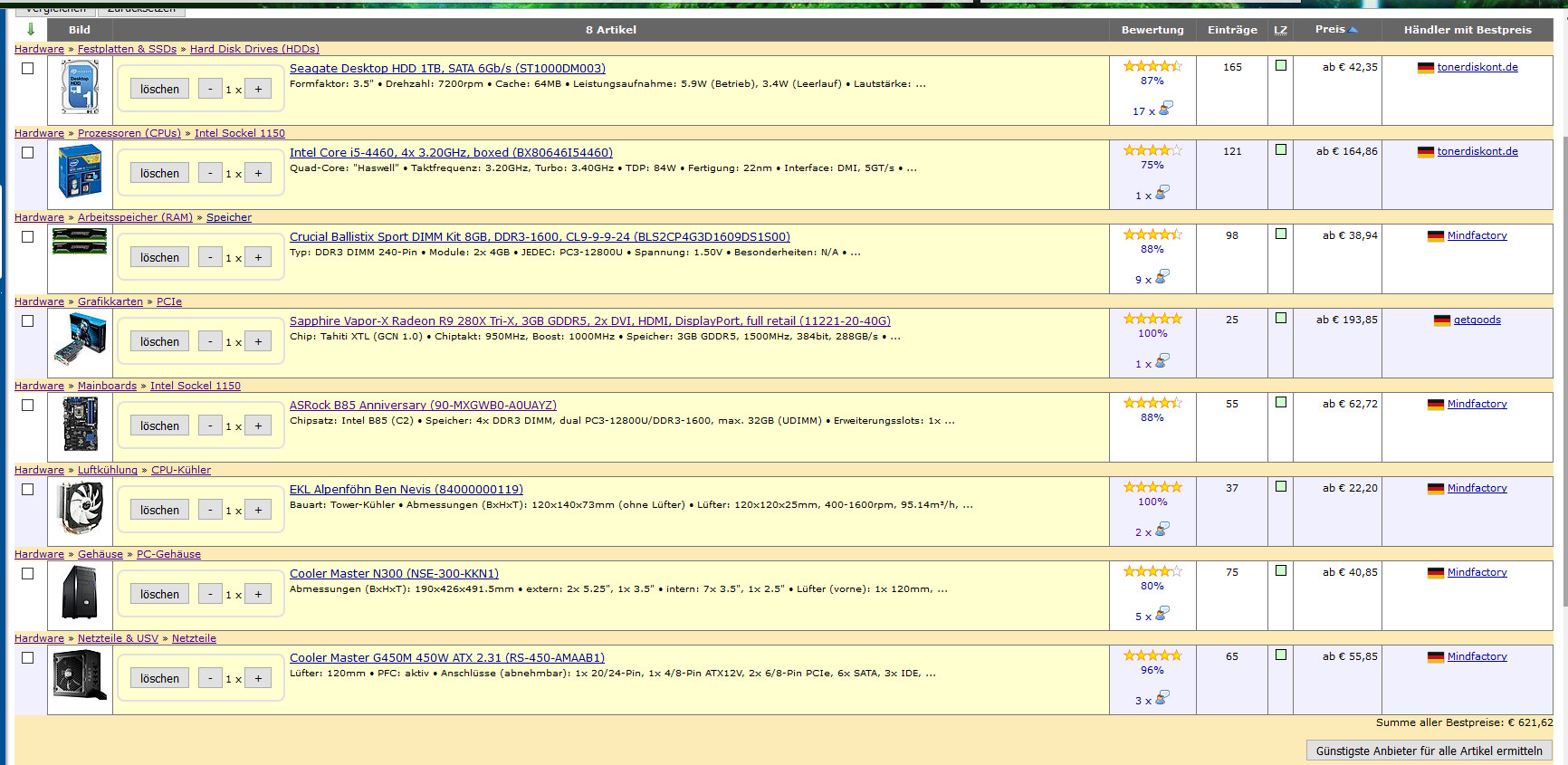Tick the select checkbox for ASRock B85
Image resolution: width=1568 pixels, height=765 pixels.
[28, 405]
